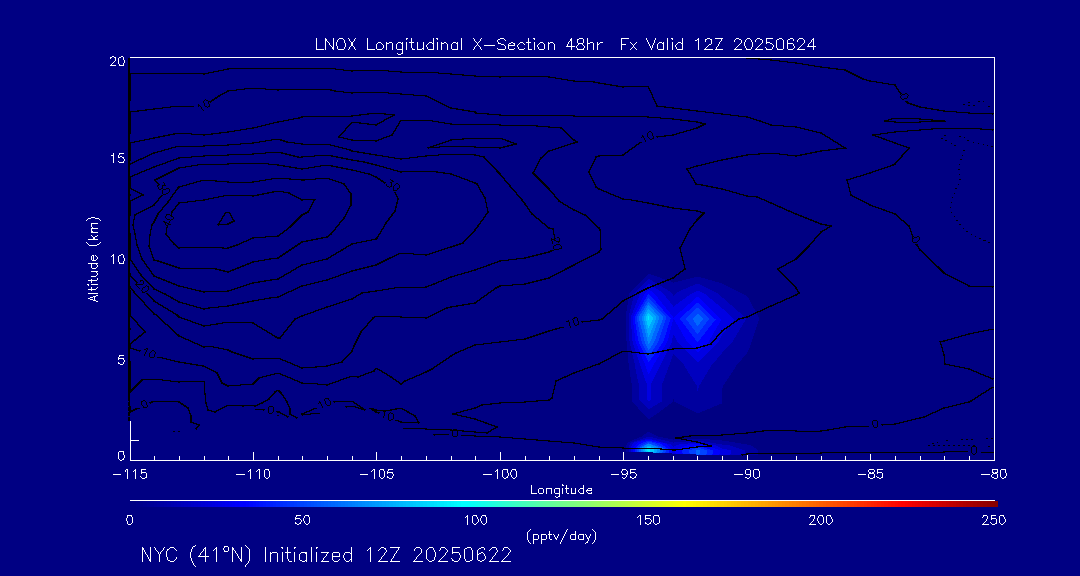Screen dimensions: 1080x576
Task: Click the surface-level cyan LNOX patch near -94
Action: point(648,449)
